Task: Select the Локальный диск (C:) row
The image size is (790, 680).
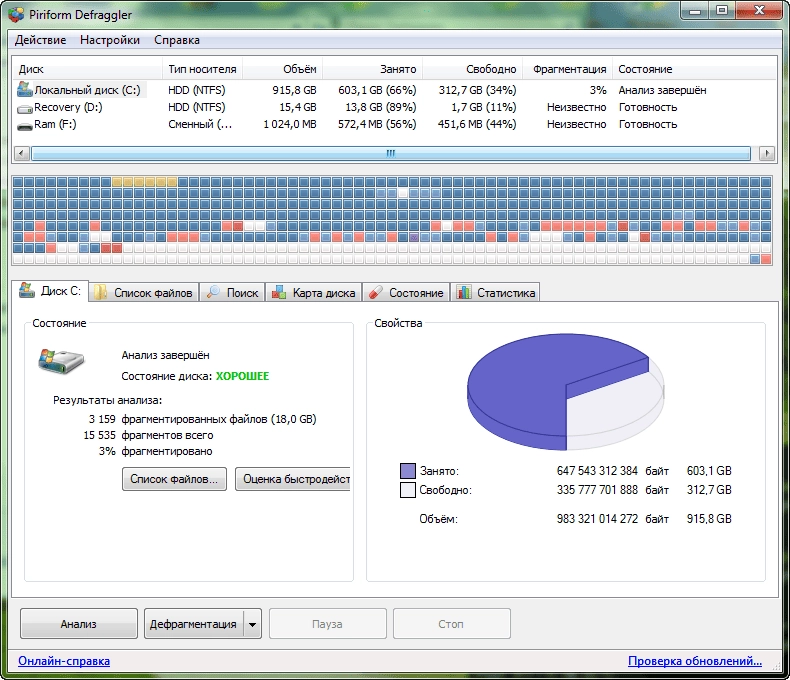Action: (x=394, y=90)
